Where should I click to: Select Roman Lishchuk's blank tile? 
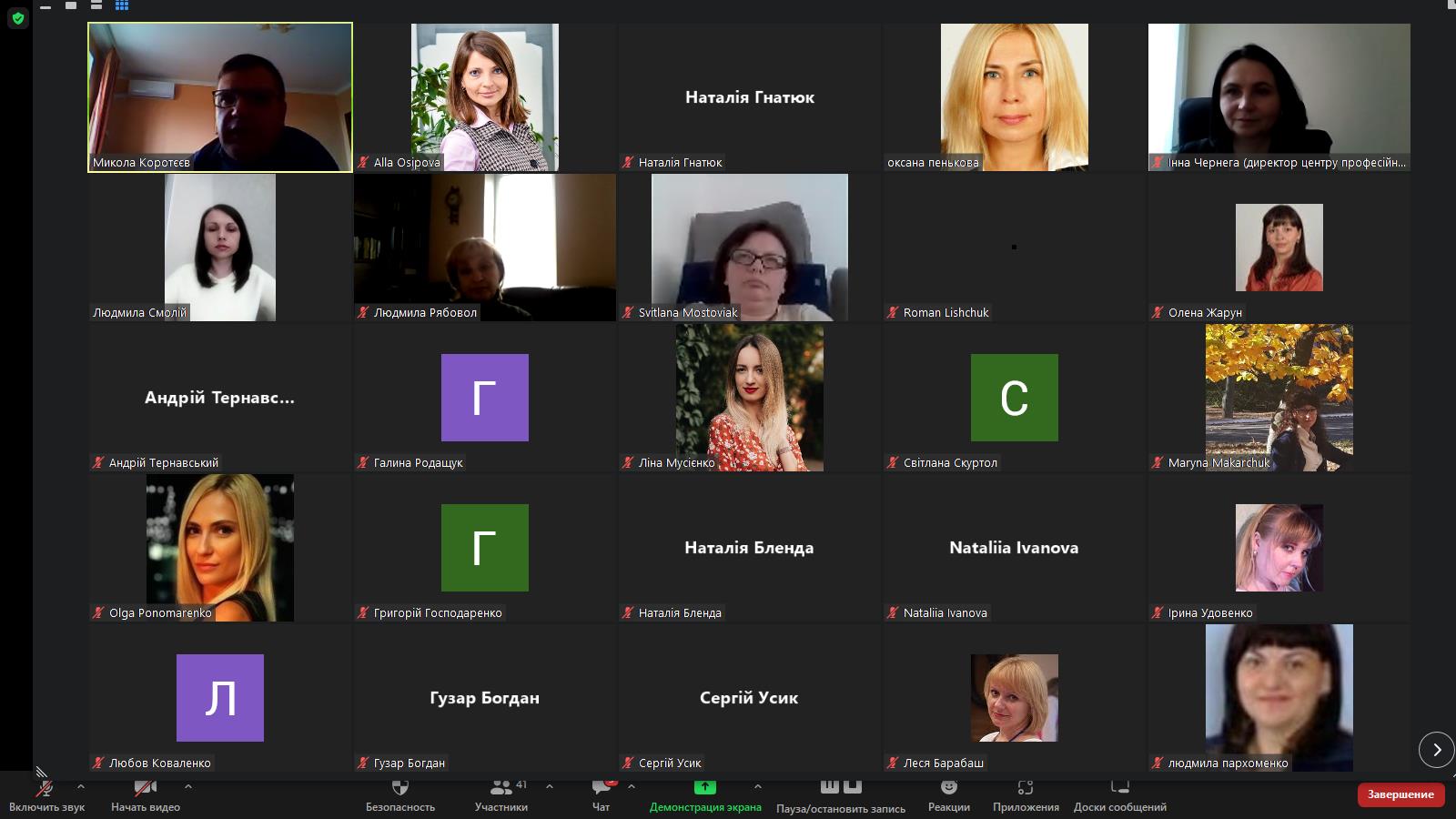click(1014, 248)
